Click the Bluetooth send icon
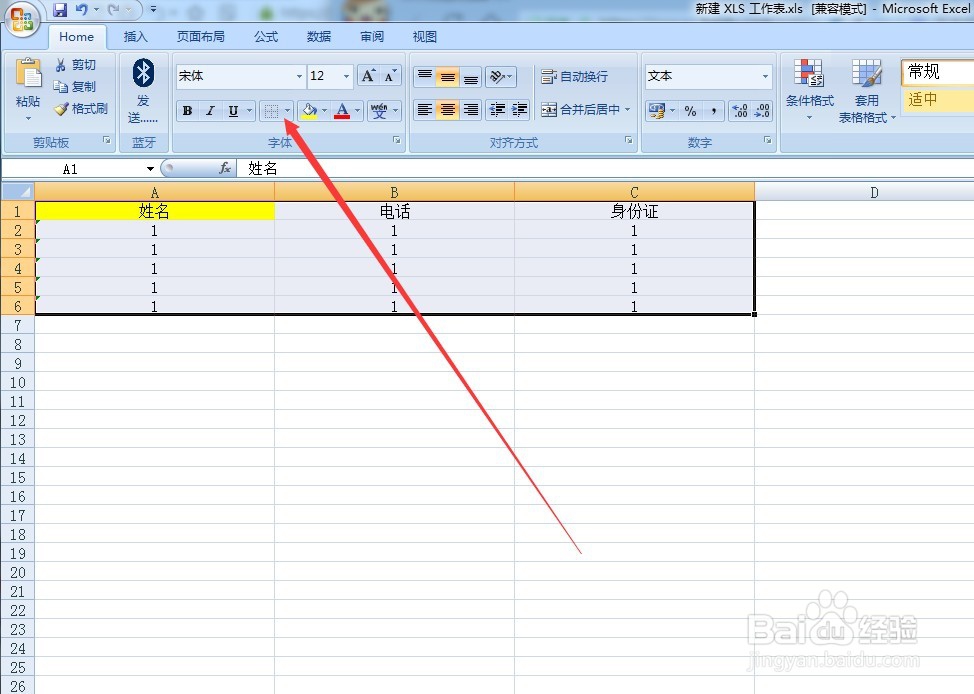 point(143,73)
